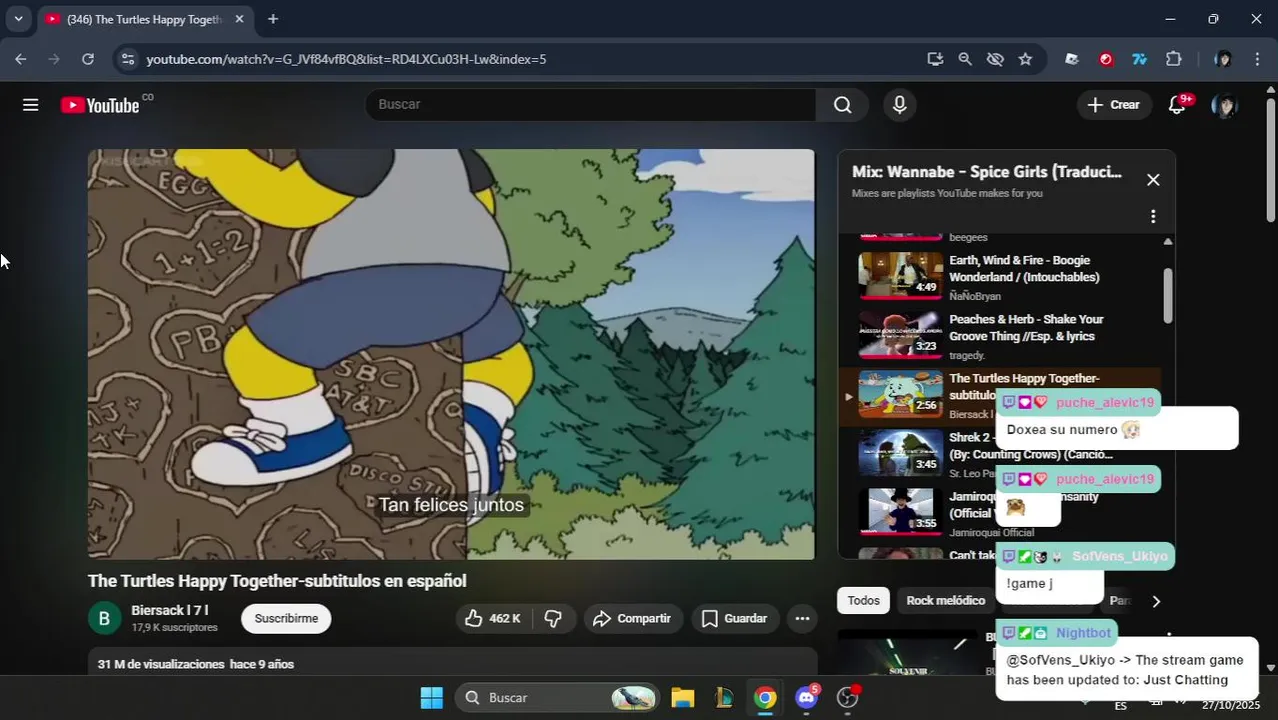Open OBS Studio from taskbar
The image size is (1278, 720).
pyautogui.click(x=848, y=698)
